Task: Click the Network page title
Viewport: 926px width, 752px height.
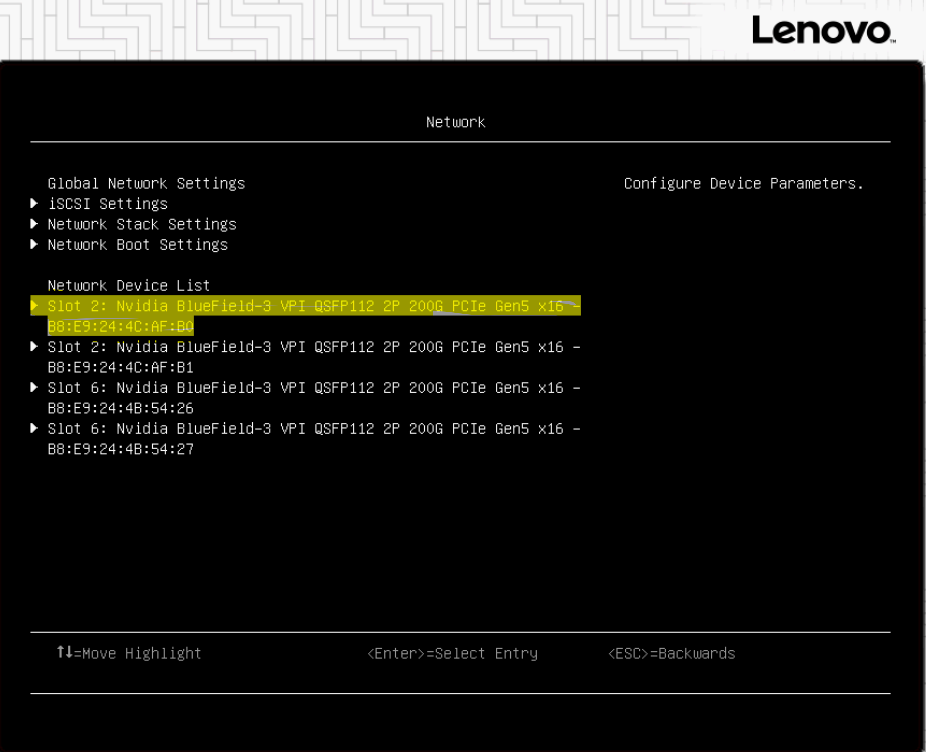Action: 455,122
